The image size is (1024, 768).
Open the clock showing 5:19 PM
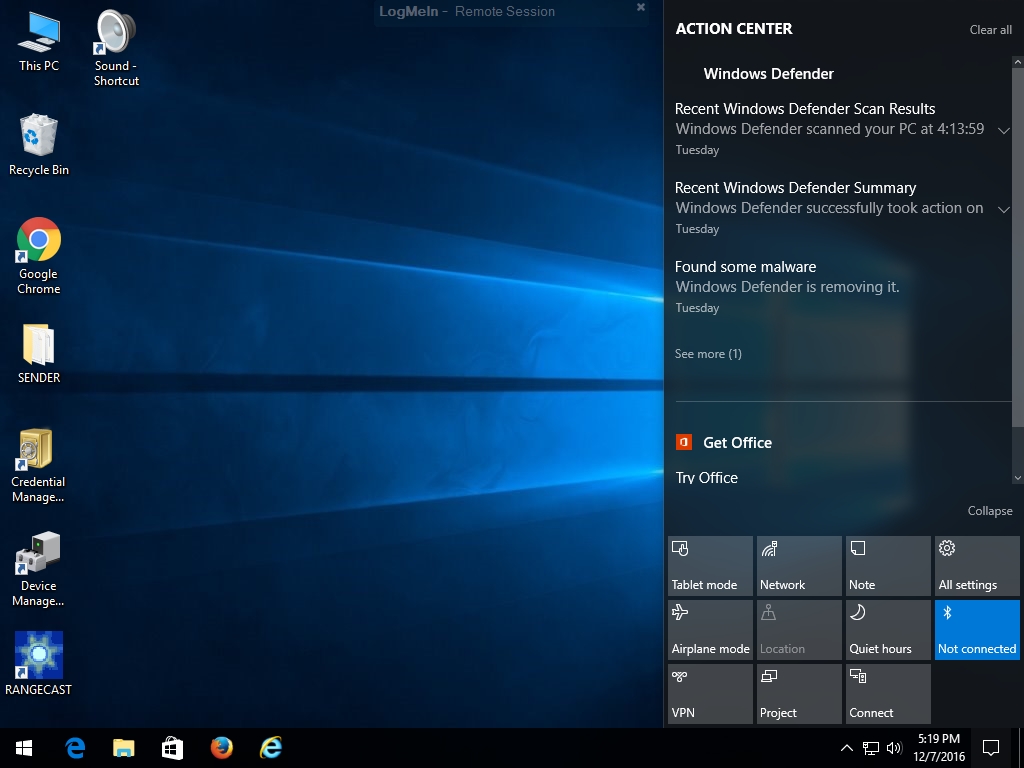pyautogui.click(x=938, y=748)
